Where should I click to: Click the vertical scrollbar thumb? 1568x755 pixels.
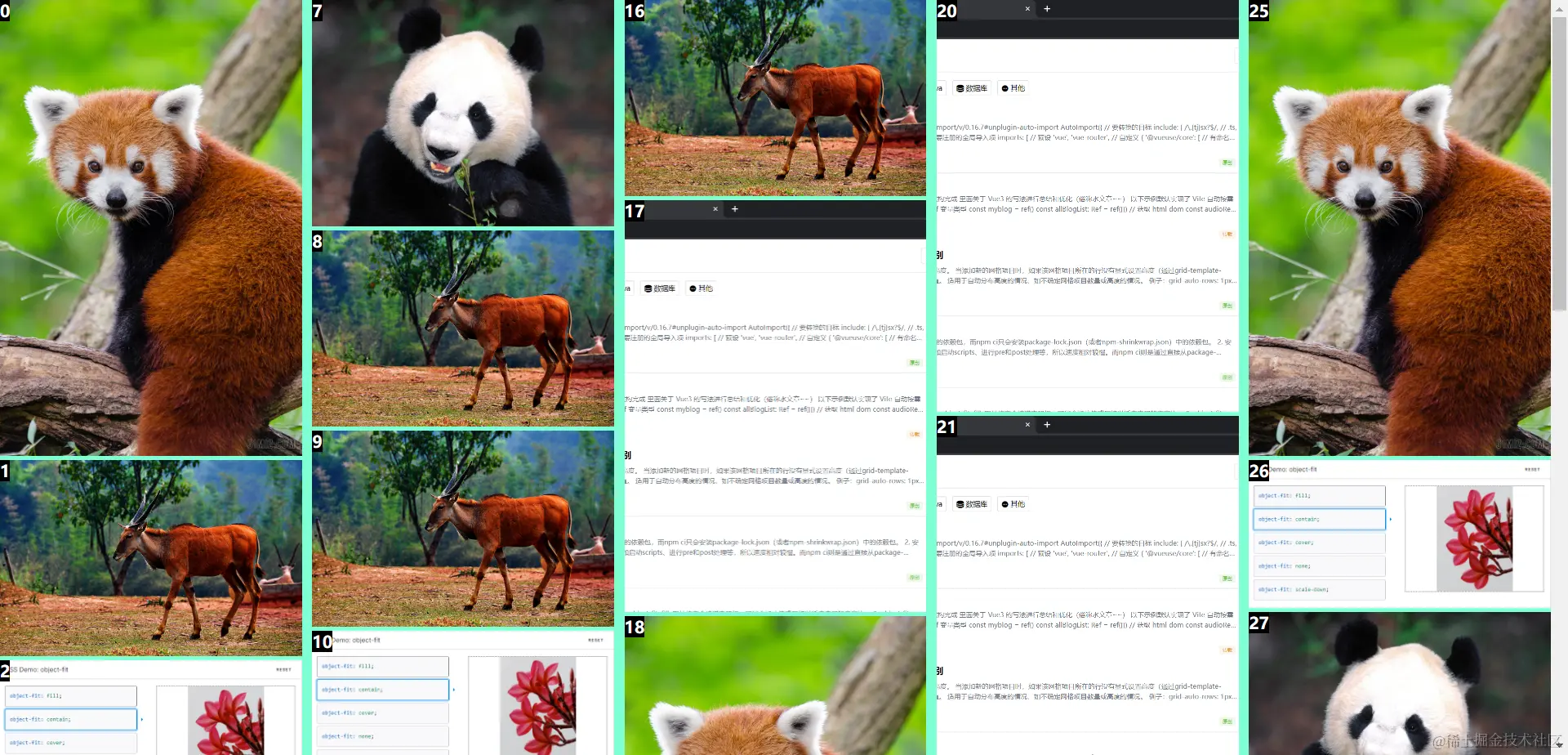point(1560,163)
